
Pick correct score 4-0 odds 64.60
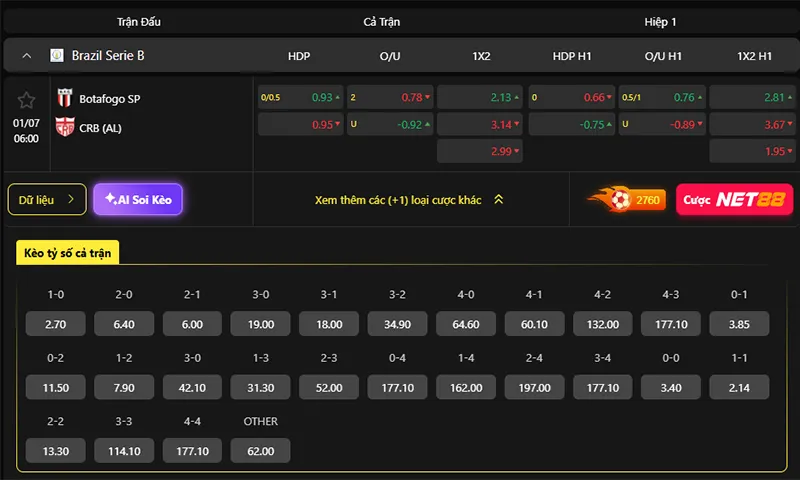tap(466, 324)
